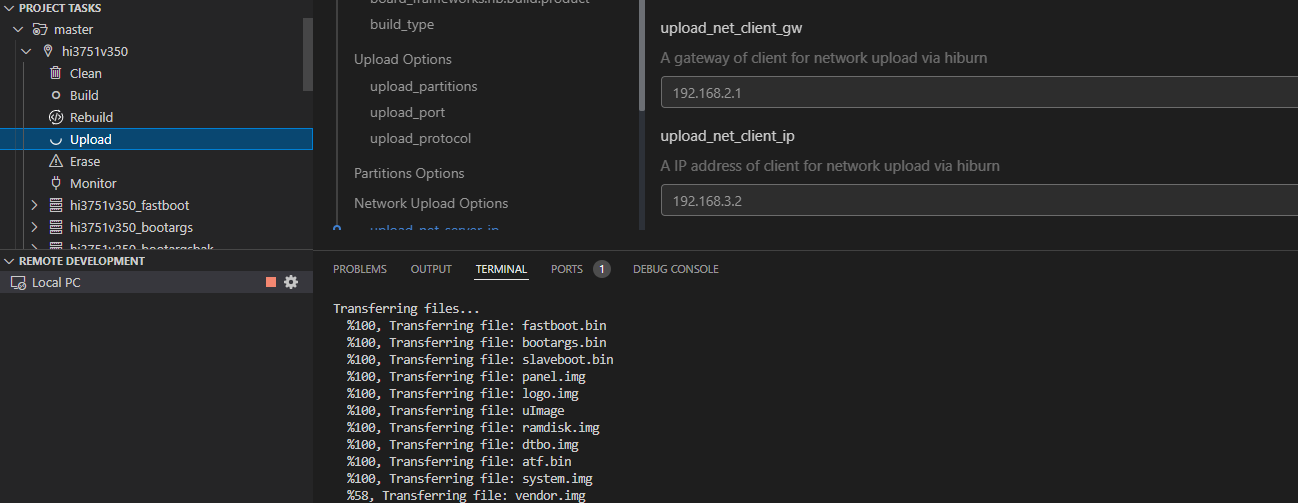Click the Monitor plug icon

(x=56, y=183)
